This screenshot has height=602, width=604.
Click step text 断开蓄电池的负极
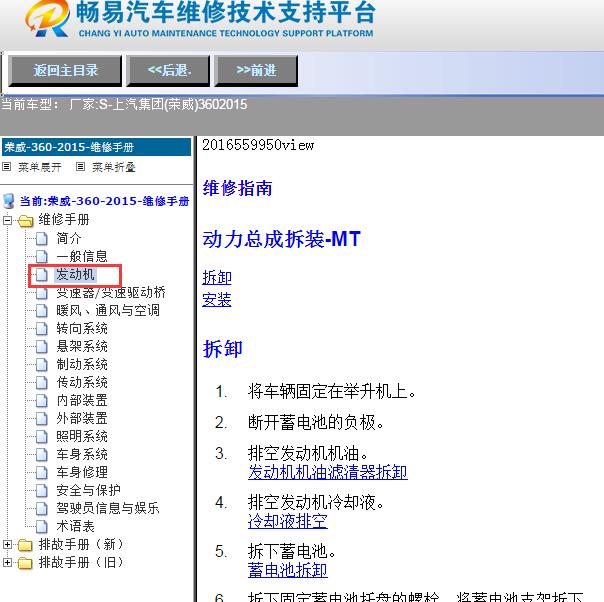coord(316,423)
